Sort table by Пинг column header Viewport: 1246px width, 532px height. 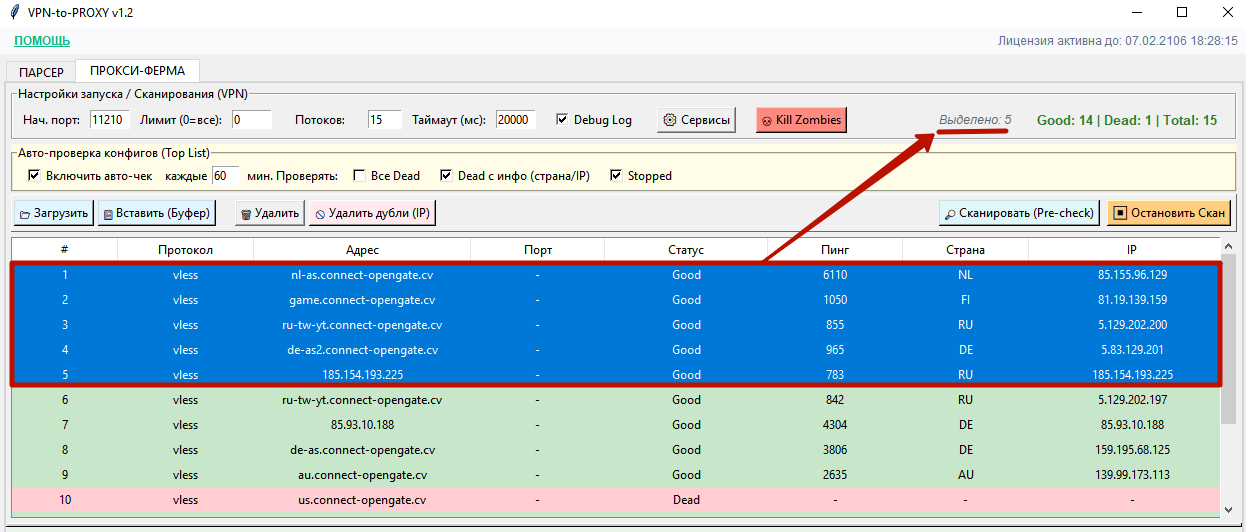tap(835, 250)
